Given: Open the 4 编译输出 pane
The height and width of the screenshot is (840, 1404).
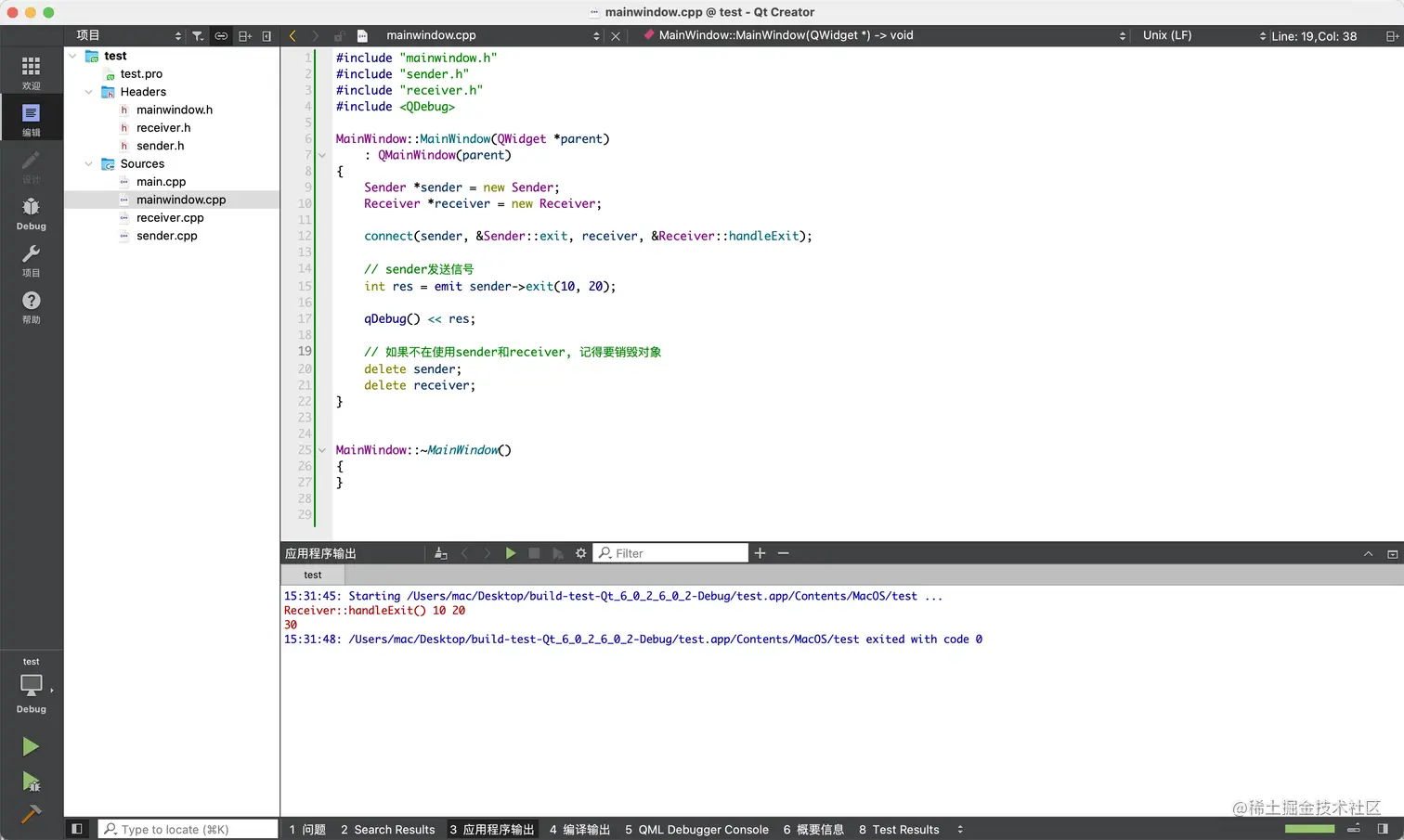Looking at the screenshot, I should (579, 829).
